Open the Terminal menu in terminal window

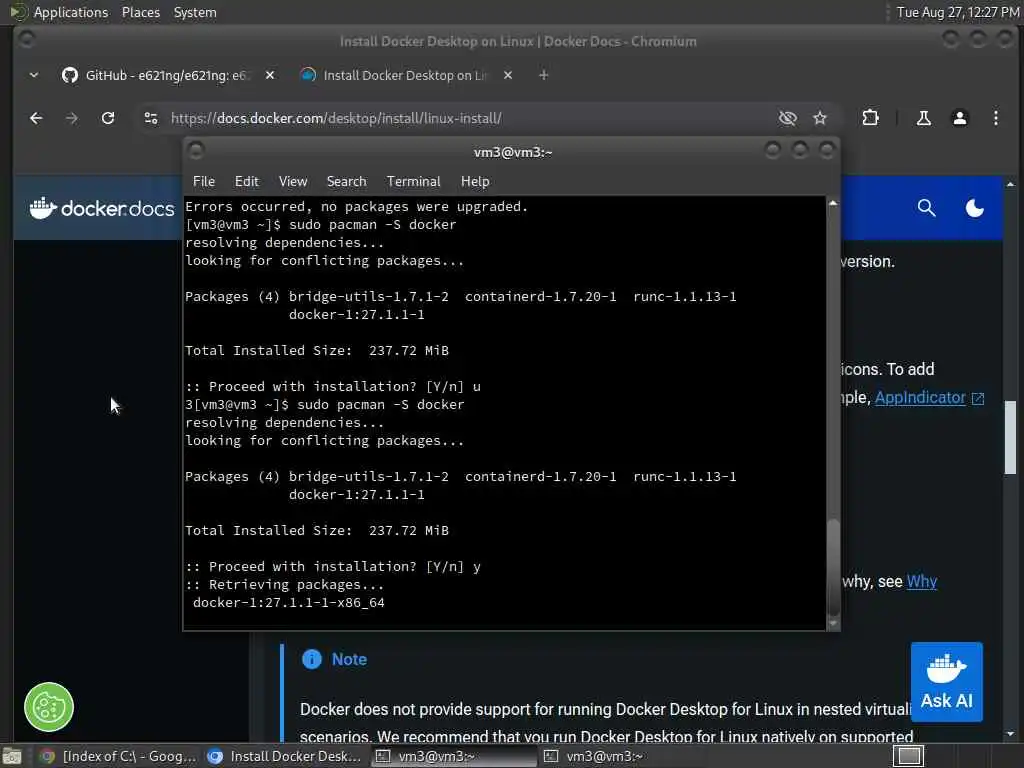point(413,182)
